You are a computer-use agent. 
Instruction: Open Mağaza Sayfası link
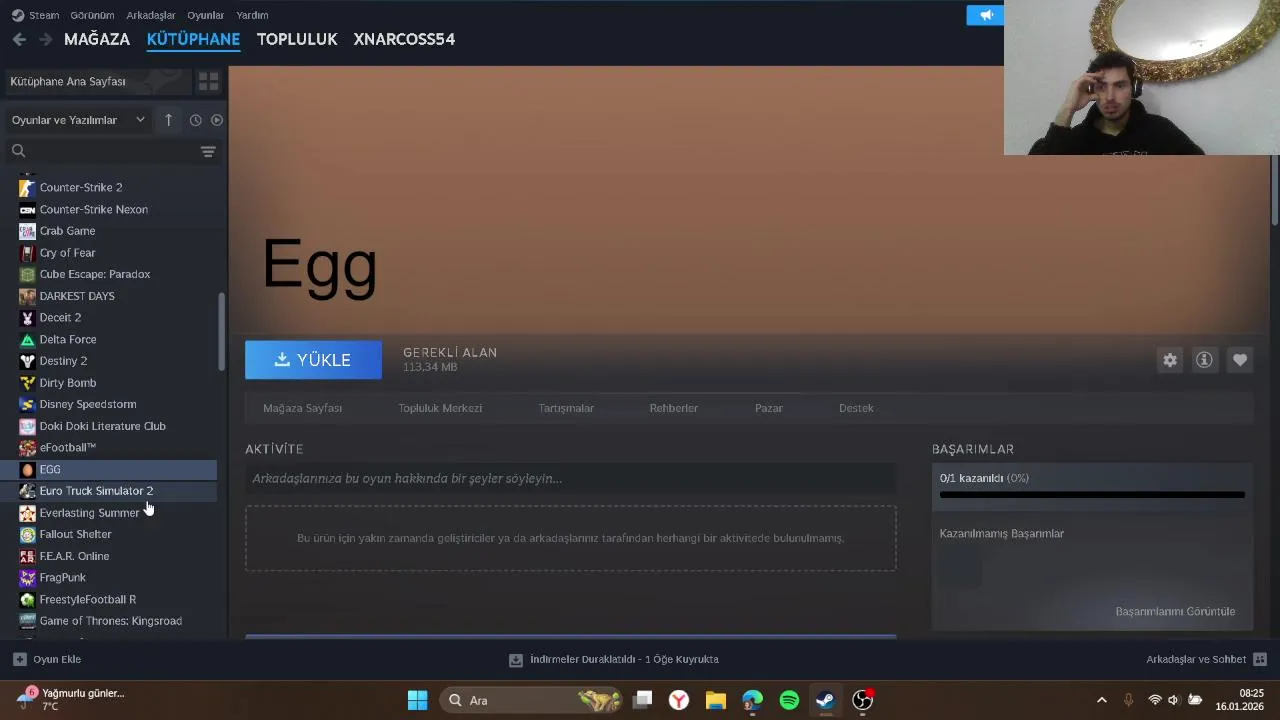[302, 408]
